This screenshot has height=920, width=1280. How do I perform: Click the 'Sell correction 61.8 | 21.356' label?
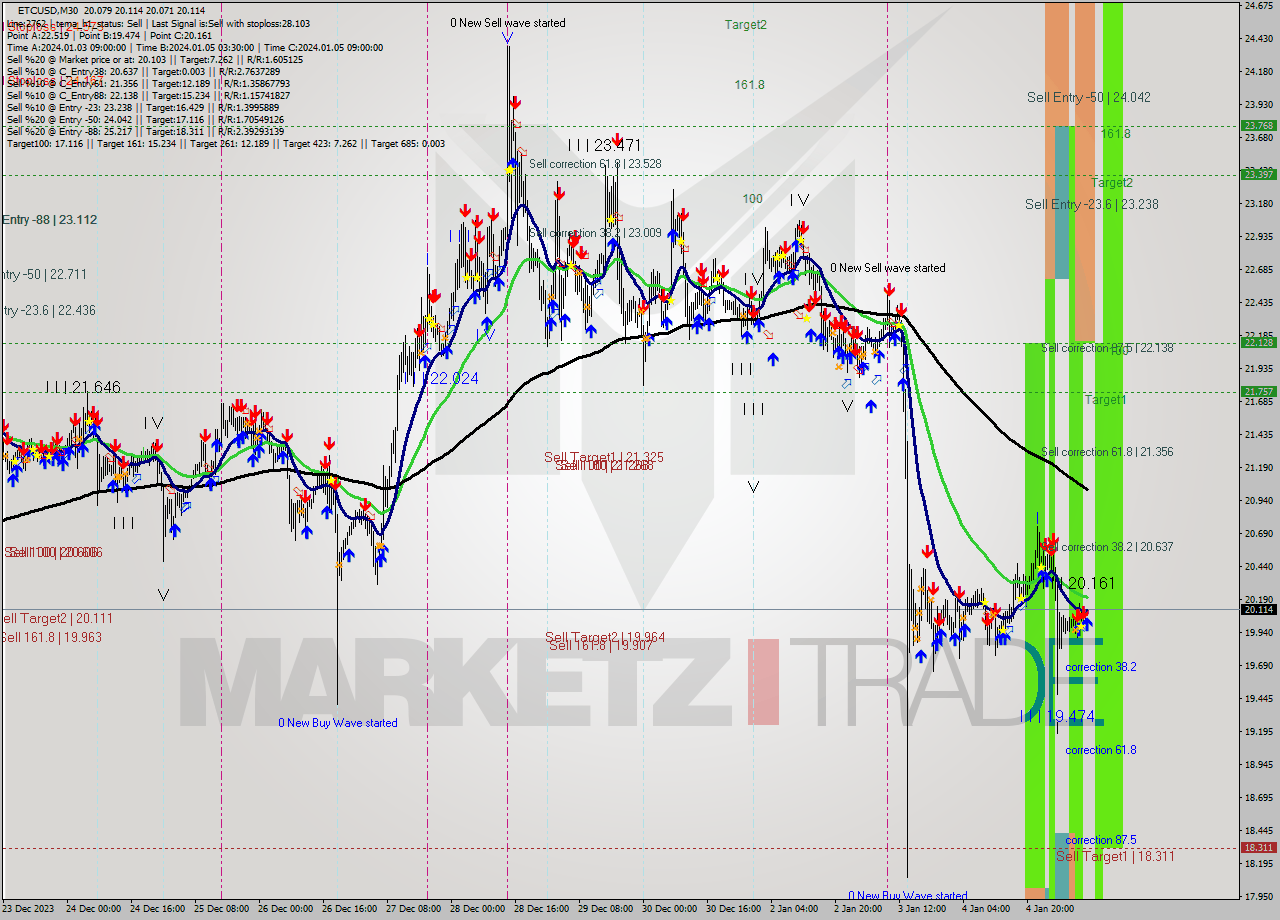coord(1107,452)
